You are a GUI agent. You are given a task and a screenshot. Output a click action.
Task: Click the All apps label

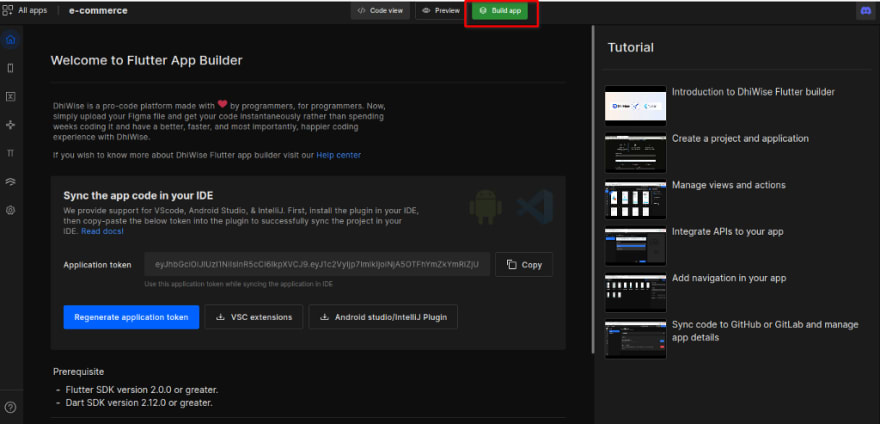point(33,10)
